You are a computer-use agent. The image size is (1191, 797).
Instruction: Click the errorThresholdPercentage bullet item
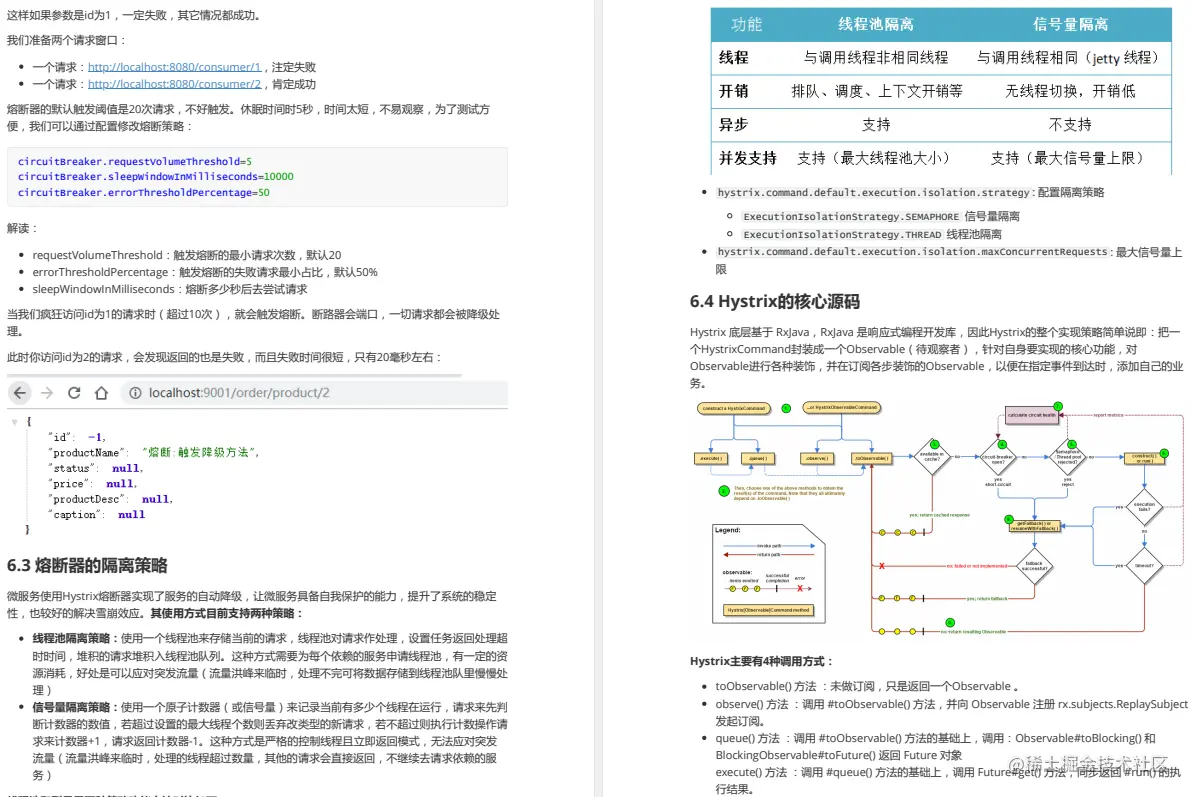pos(205,272)
